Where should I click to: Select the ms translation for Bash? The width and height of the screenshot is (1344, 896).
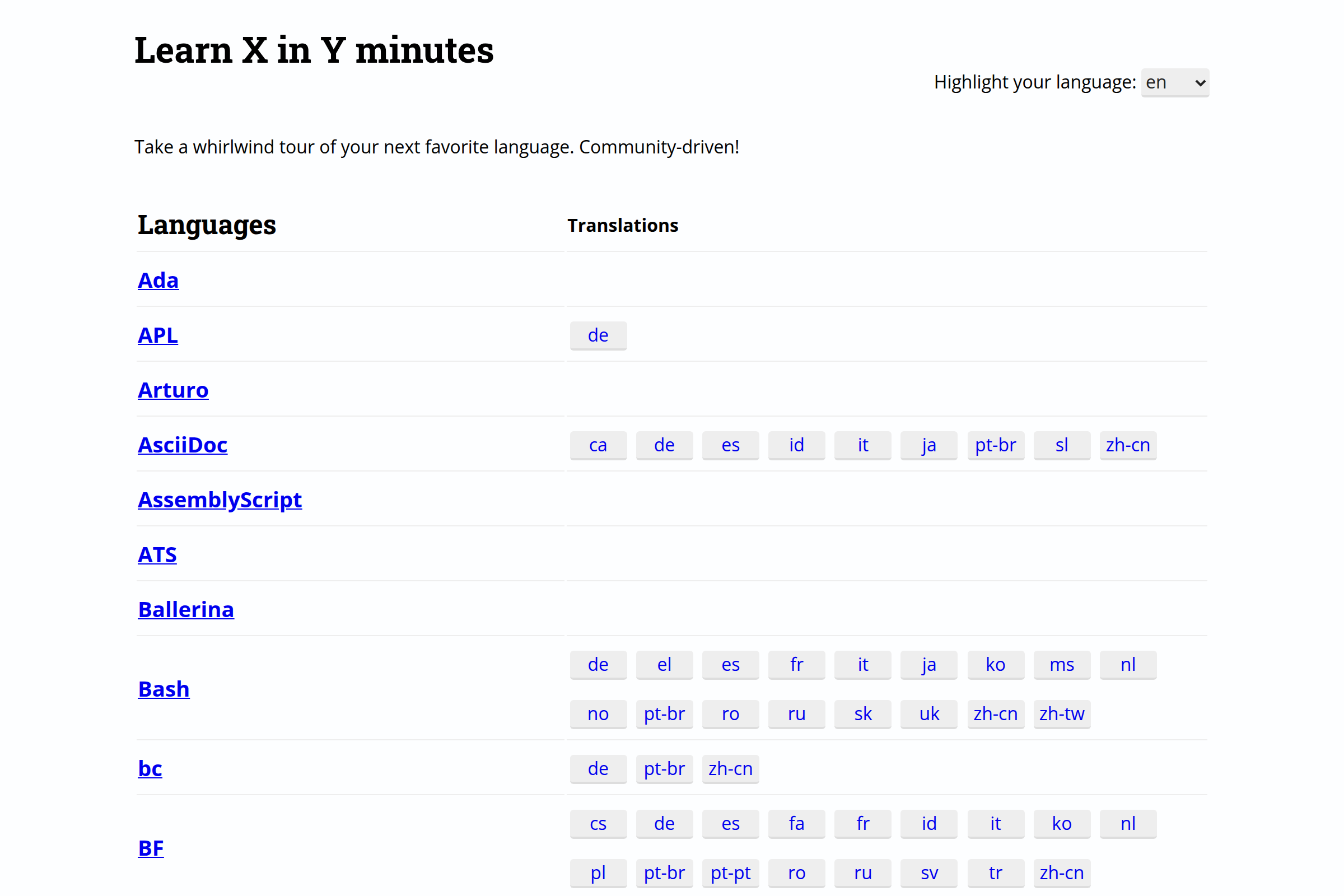click(1062, 665)
